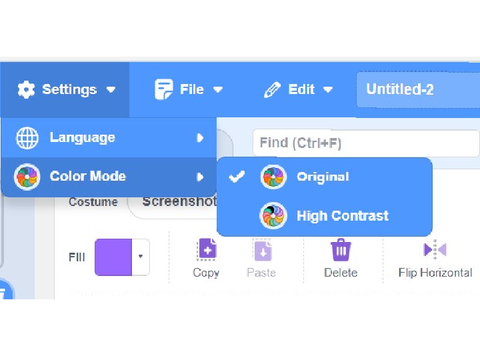Click the Settings gear icon

click(26, 89)
